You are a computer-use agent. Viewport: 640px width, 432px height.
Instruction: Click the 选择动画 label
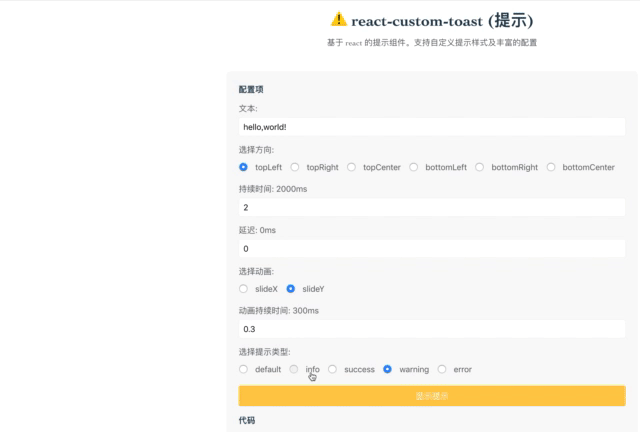256,272
